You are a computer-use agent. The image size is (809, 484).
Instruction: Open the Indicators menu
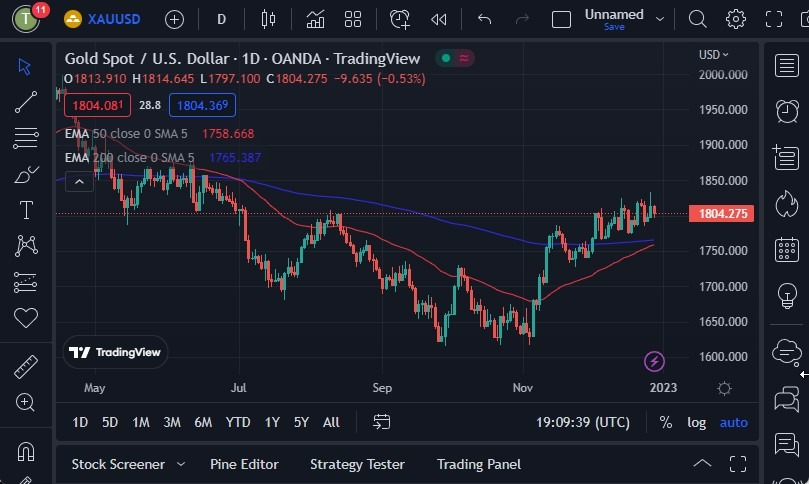coord(315,20)
